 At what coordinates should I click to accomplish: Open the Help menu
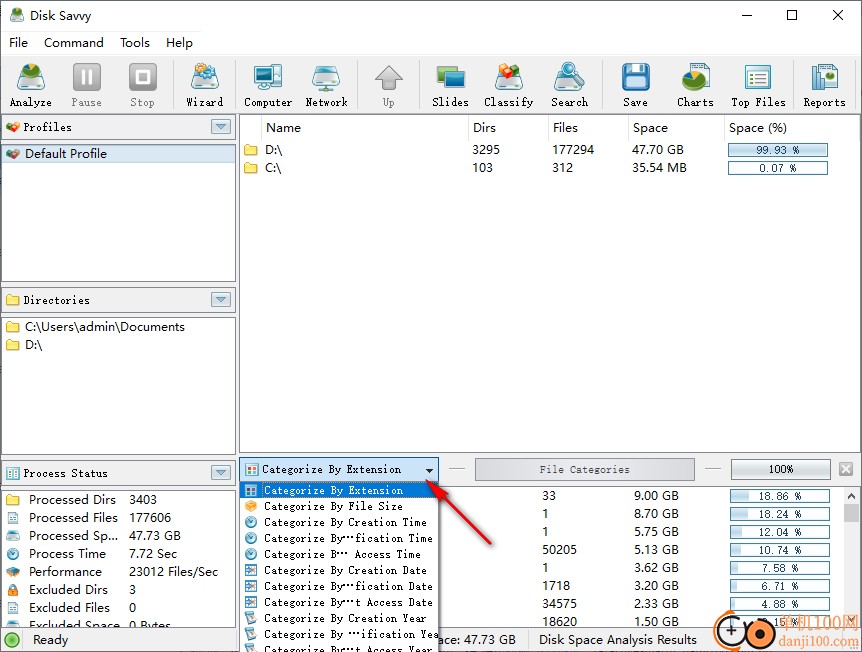(179, 42)
